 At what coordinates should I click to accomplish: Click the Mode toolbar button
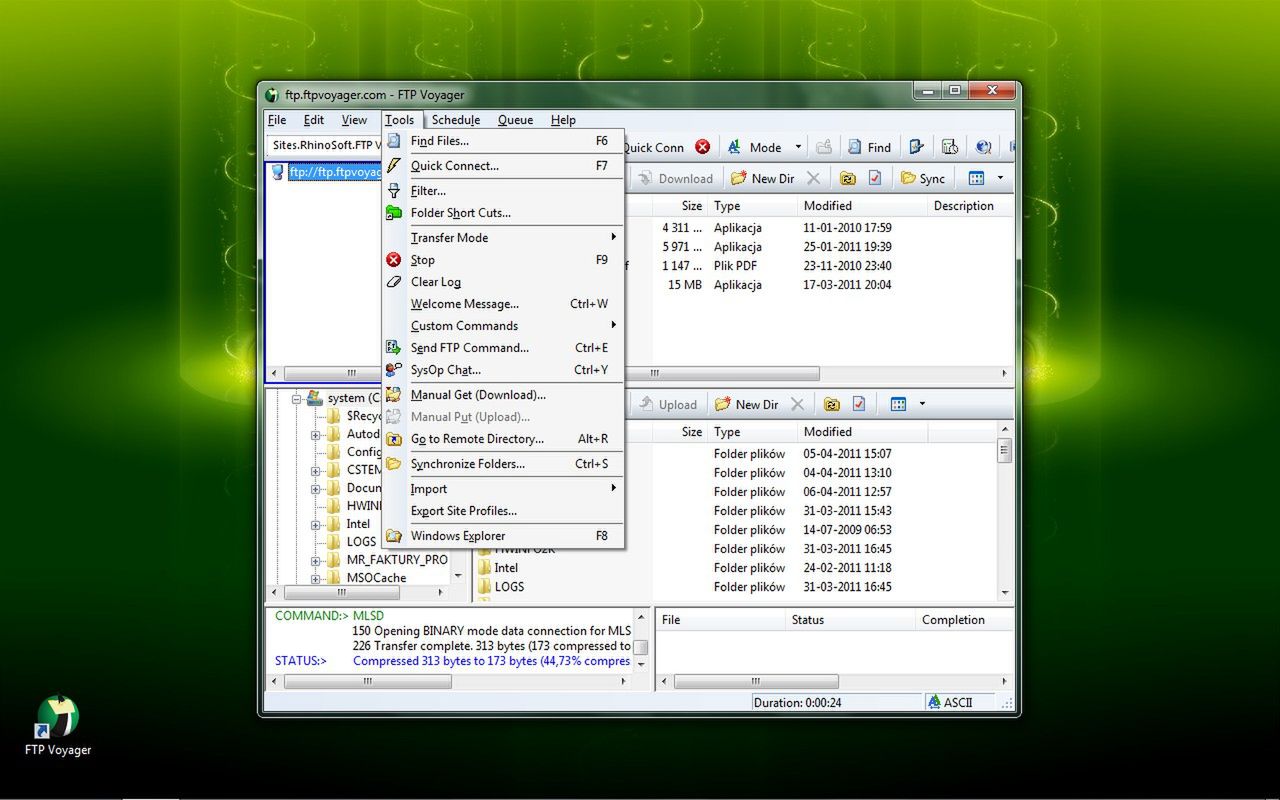pyautogui.click(x=754, y=147)
